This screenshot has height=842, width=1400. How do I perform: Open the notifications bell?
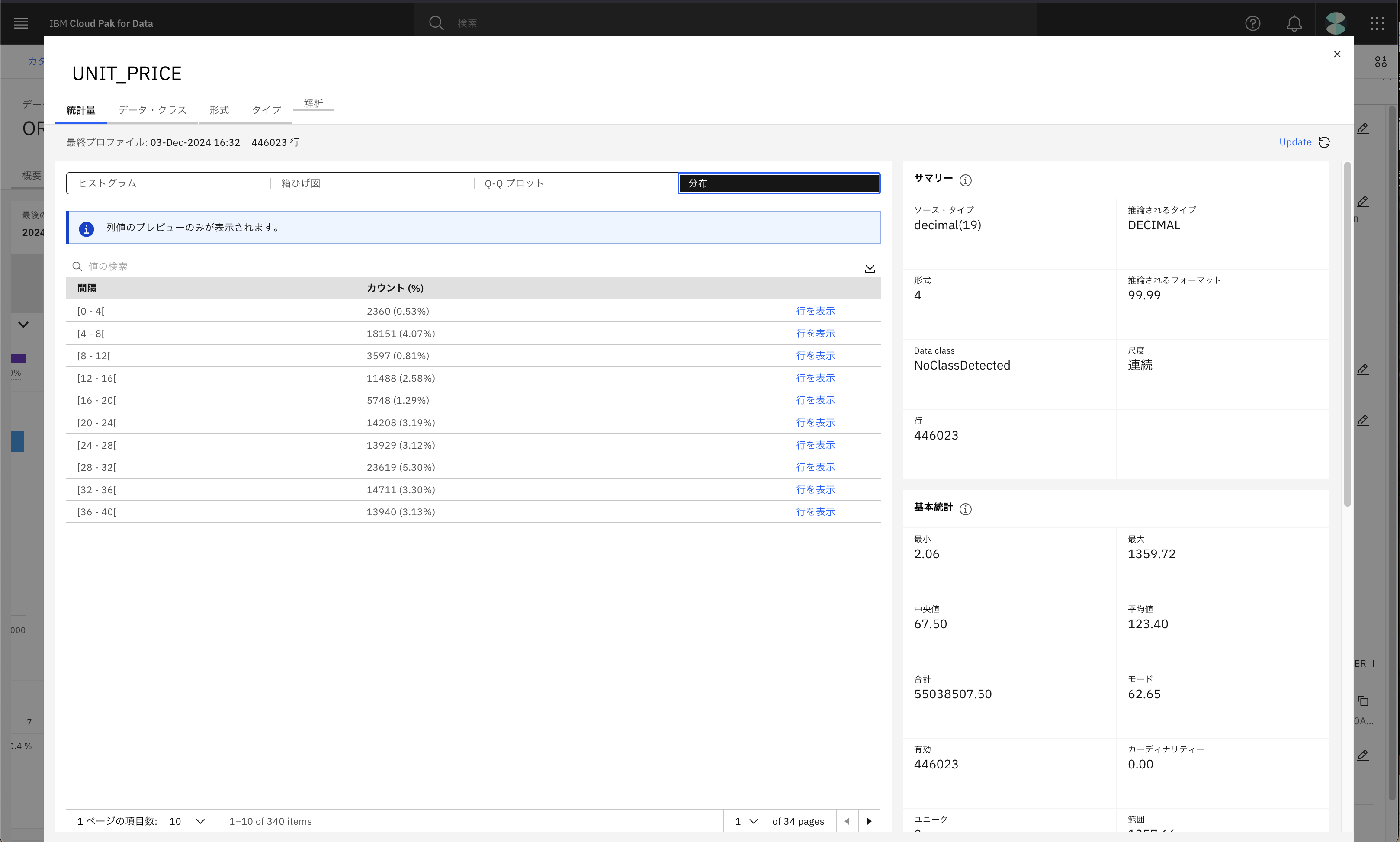tap(1294, 23)
